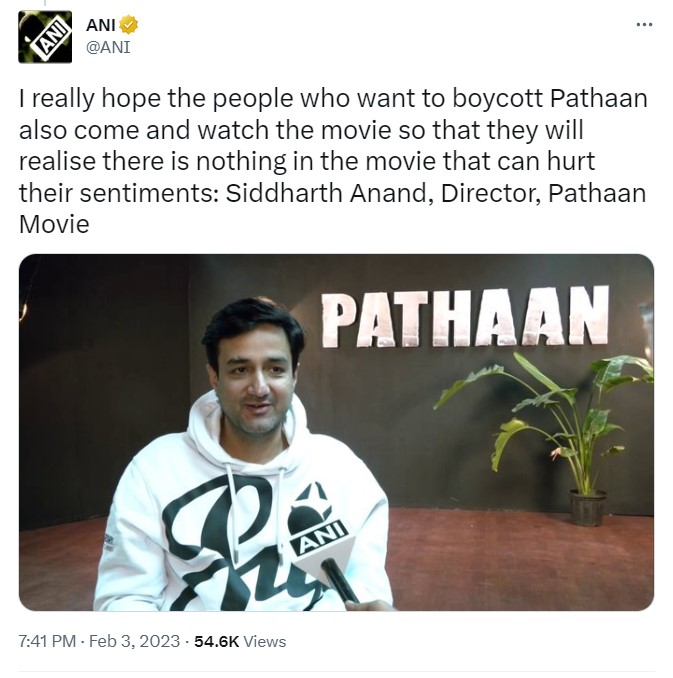Click the PATHAAN sign in the video
673x678 pixels.
[465, 317]
